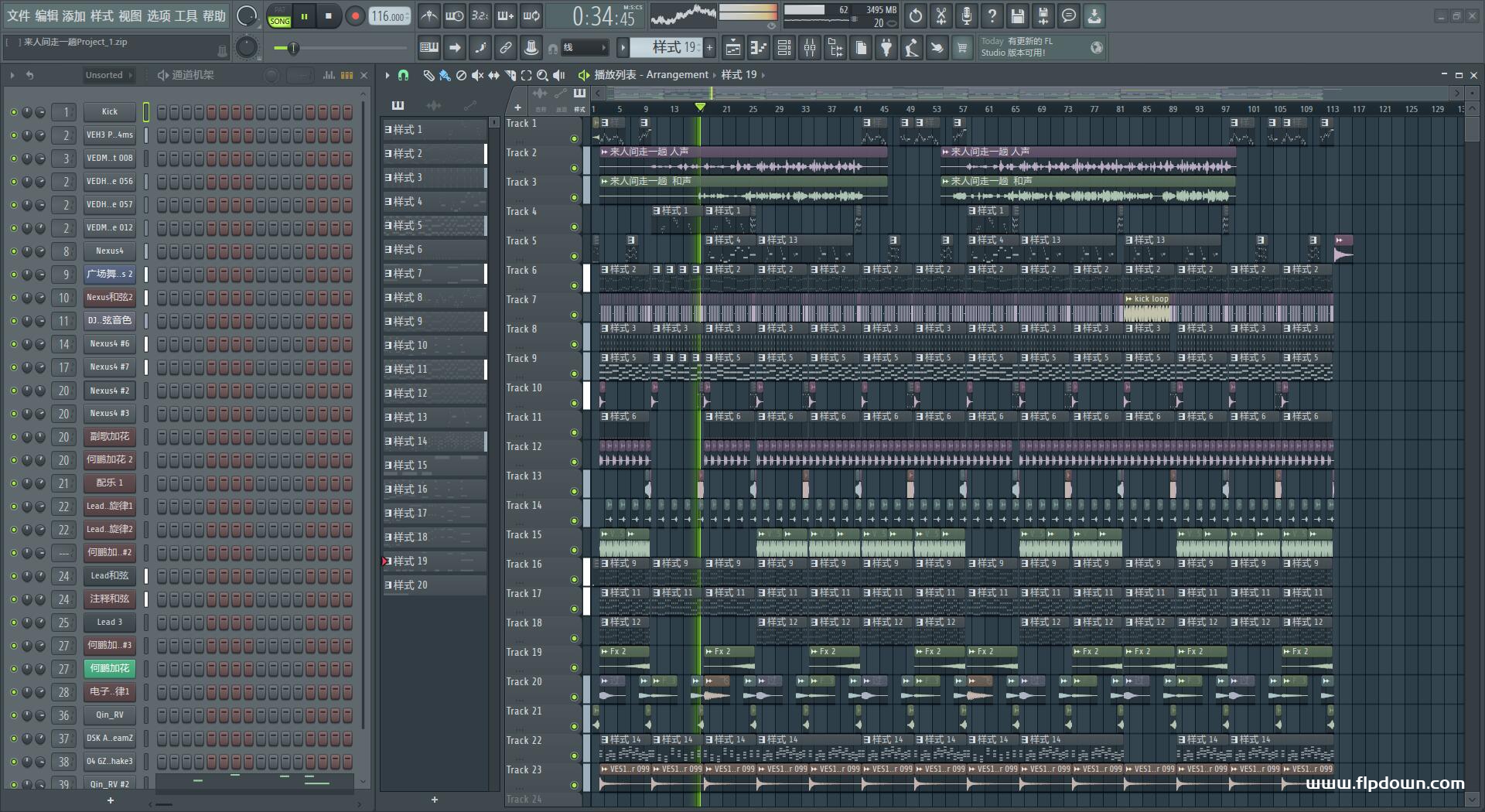Click the tempo field 116.000
This screenshot has width=1485, height=812.
pos(390,16)
